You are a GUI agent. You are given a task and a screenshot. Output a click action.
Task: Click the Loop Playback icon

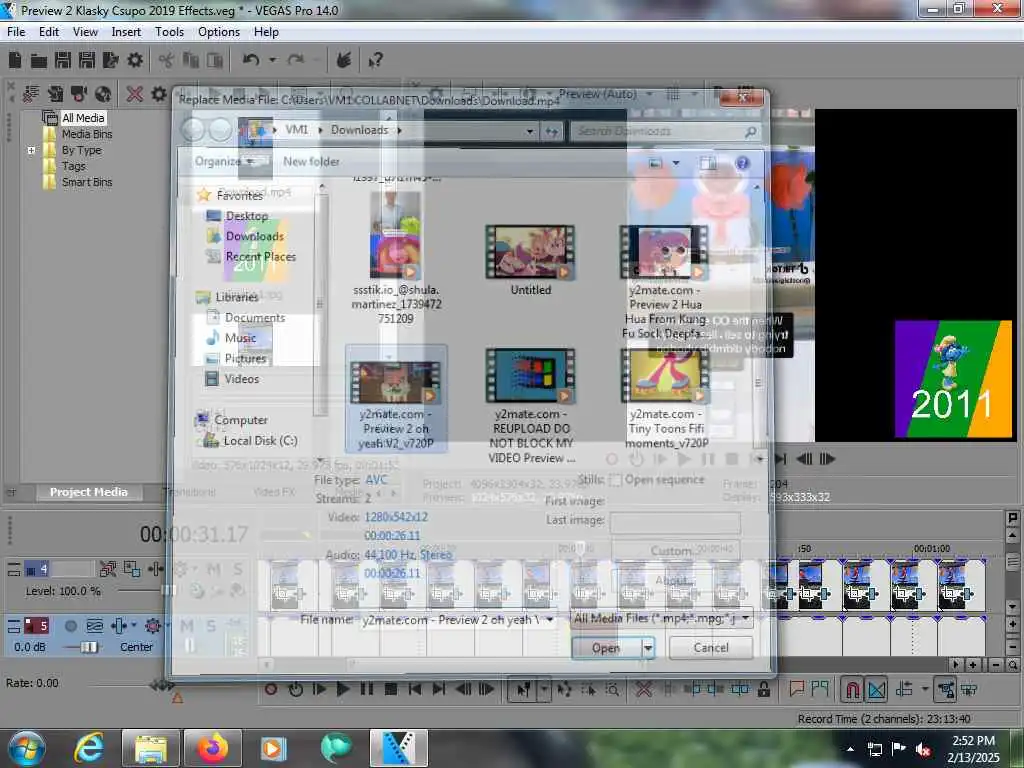pos(295,689)
